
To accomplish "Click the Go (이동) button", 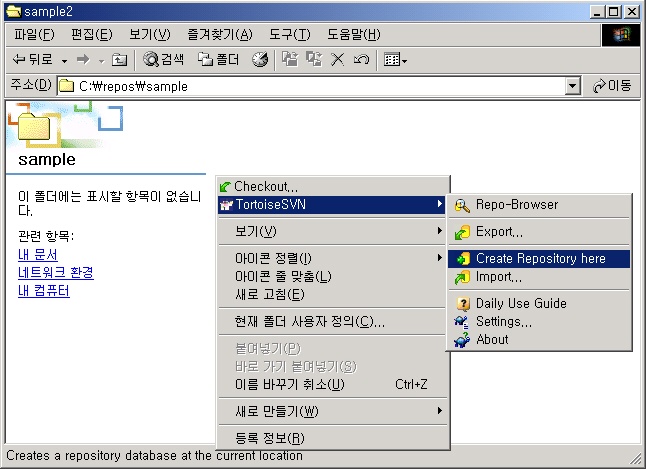I will pos(612,86).
